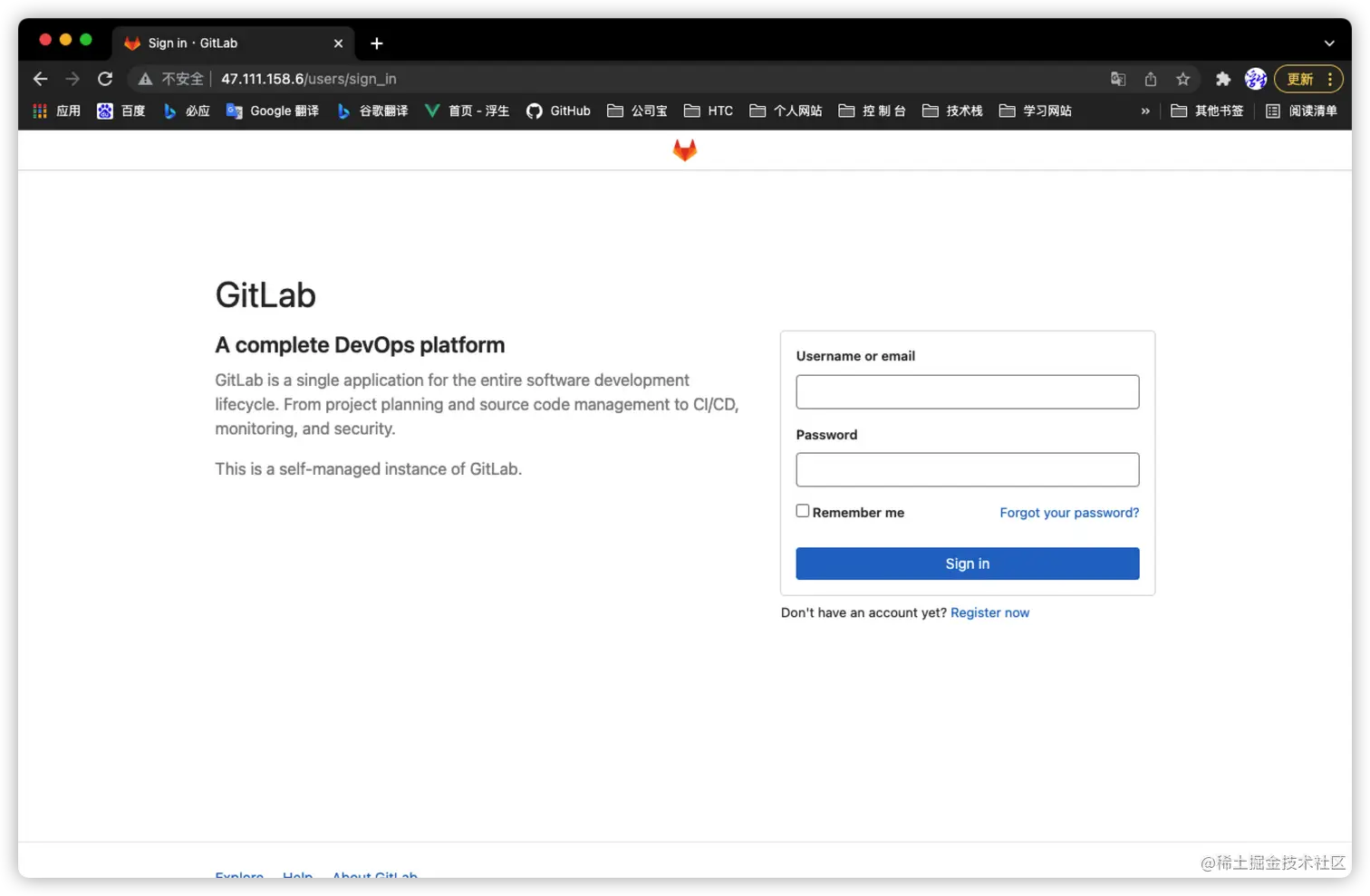Open the 谷歌翻译 bookmark
Viewport: 1370px width, 896px height.
tap(372, 111)
